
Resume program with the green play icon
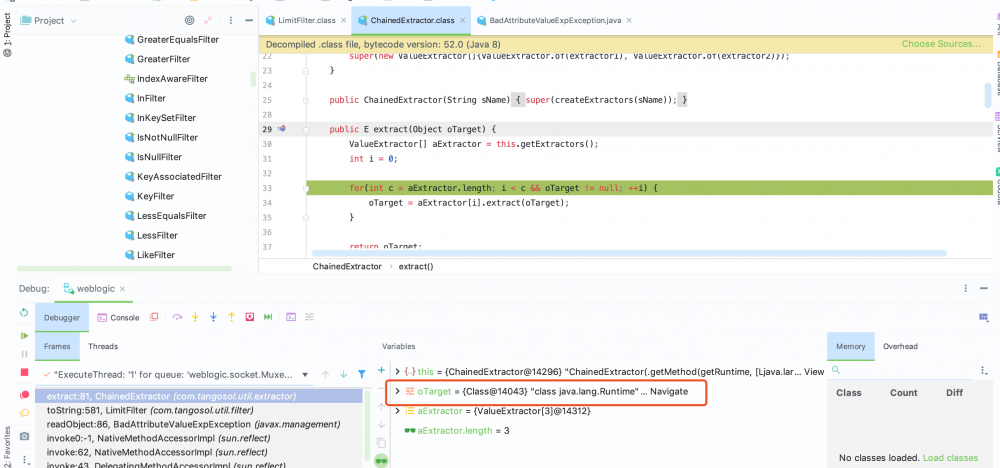24,335
